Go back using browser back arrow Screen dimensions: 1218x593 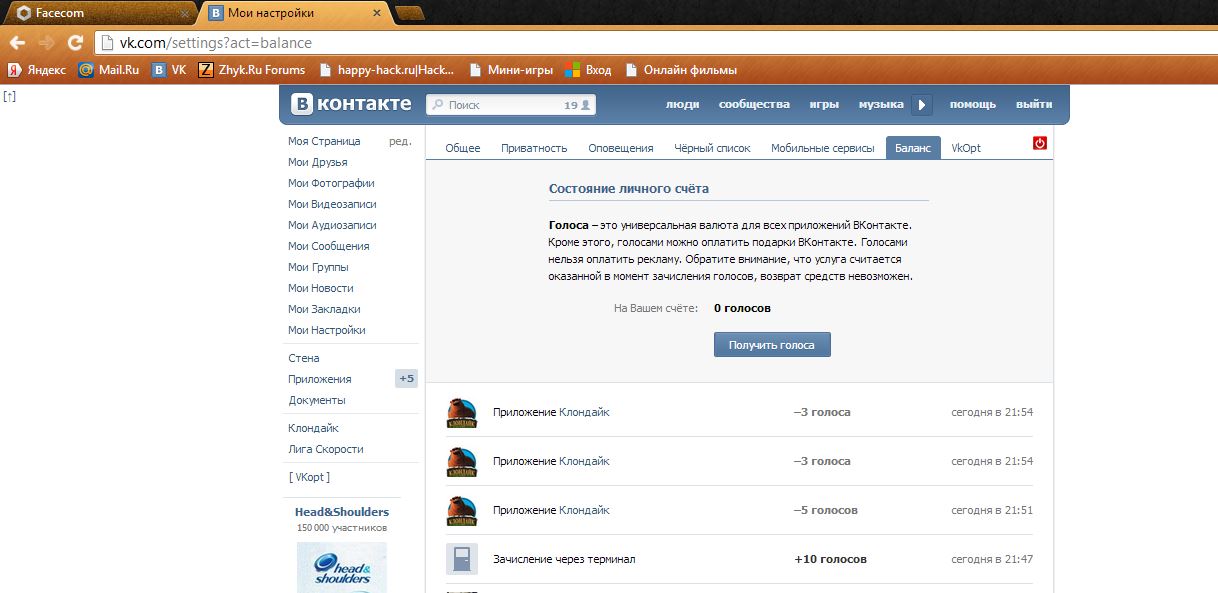point(17,43)
